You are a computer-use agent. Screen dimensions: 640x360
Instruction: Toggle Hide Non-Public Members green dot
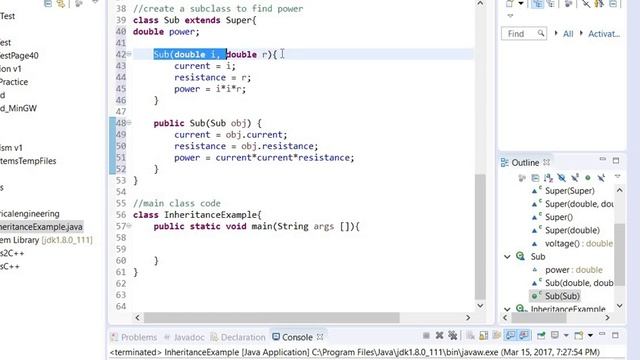click(x=588, y=178)
